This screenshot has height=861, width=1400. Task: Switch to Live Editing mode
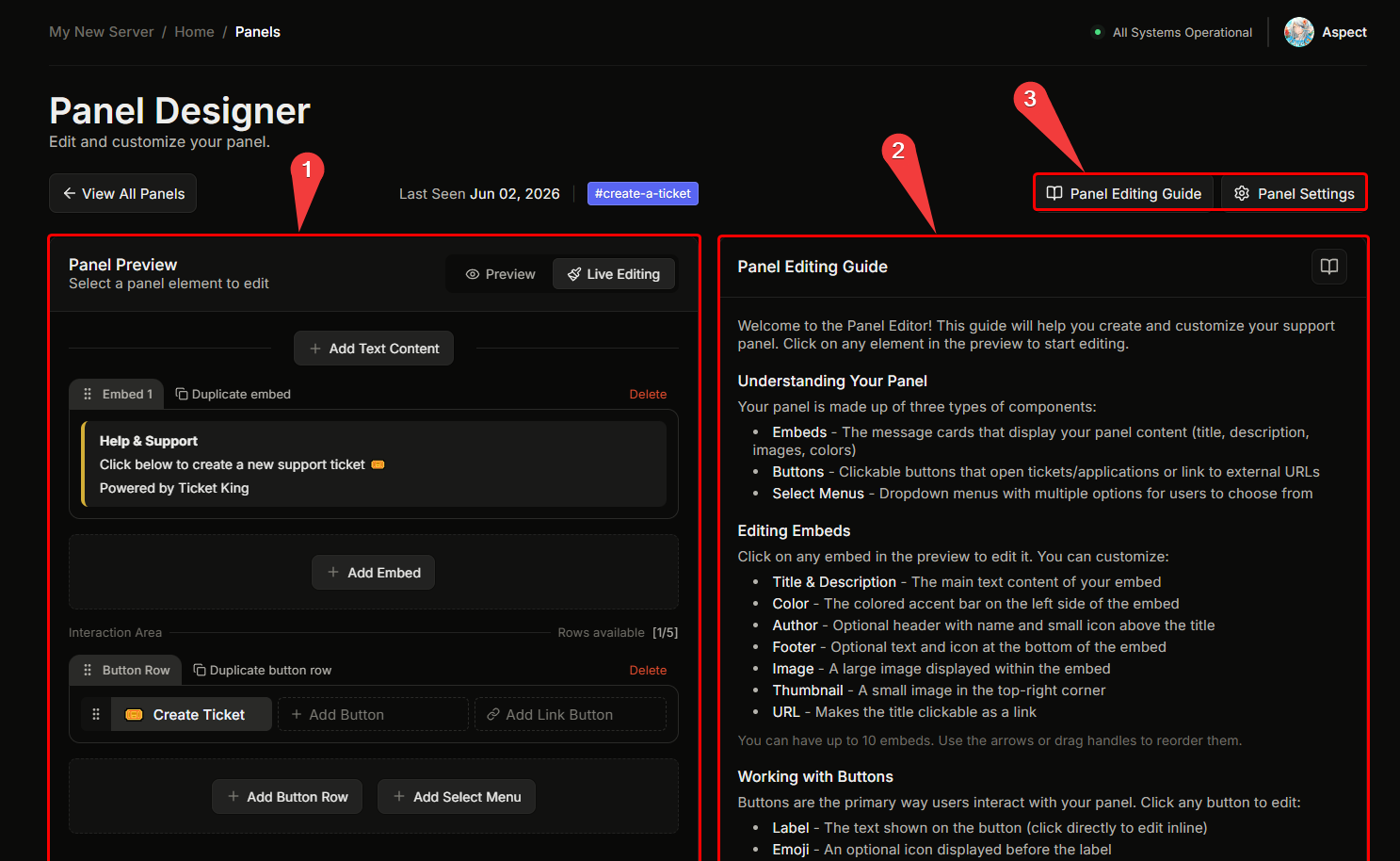click(x=614, y=274)
